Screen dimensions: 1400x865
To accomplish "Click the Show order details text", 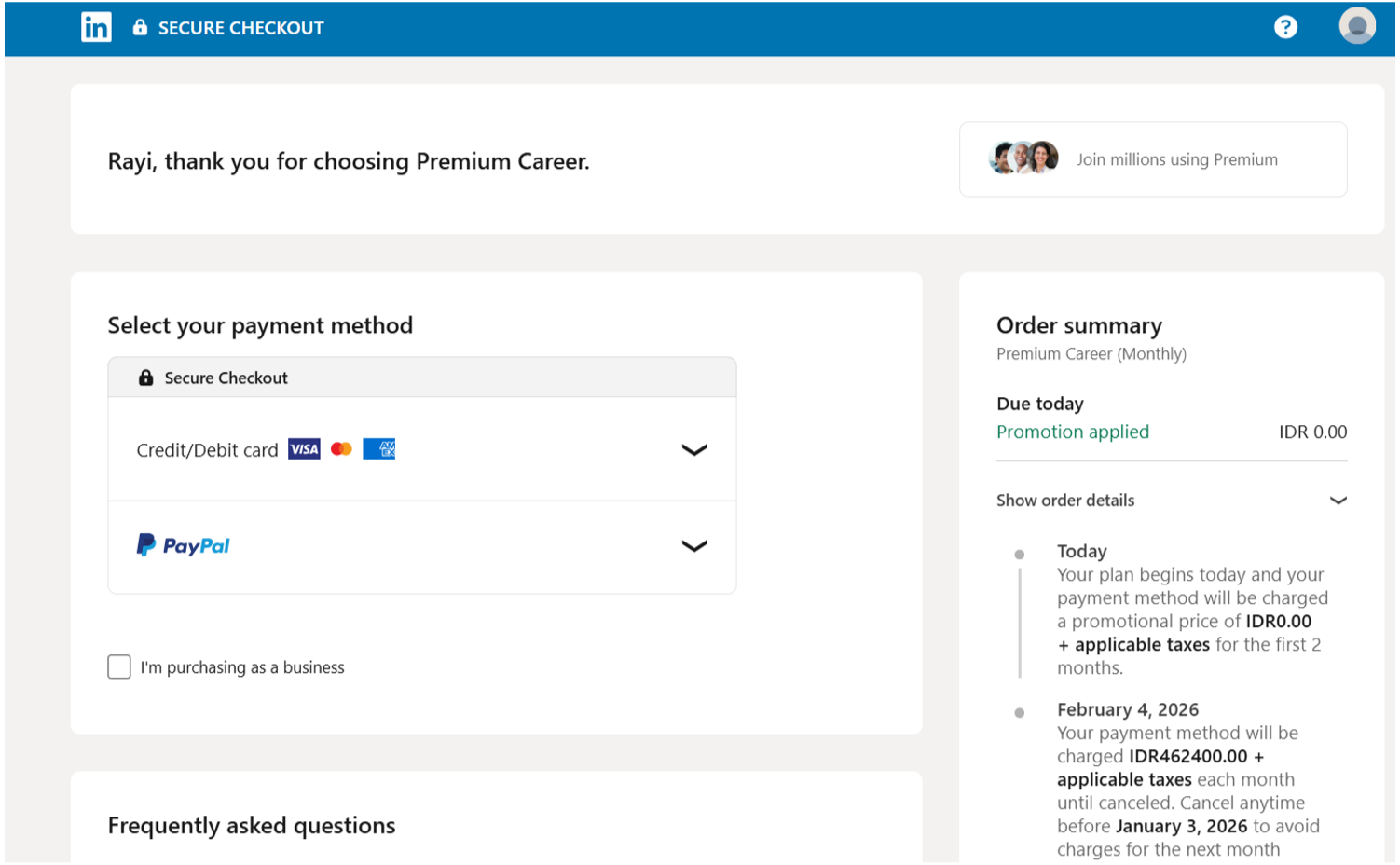I will 1065,501.
